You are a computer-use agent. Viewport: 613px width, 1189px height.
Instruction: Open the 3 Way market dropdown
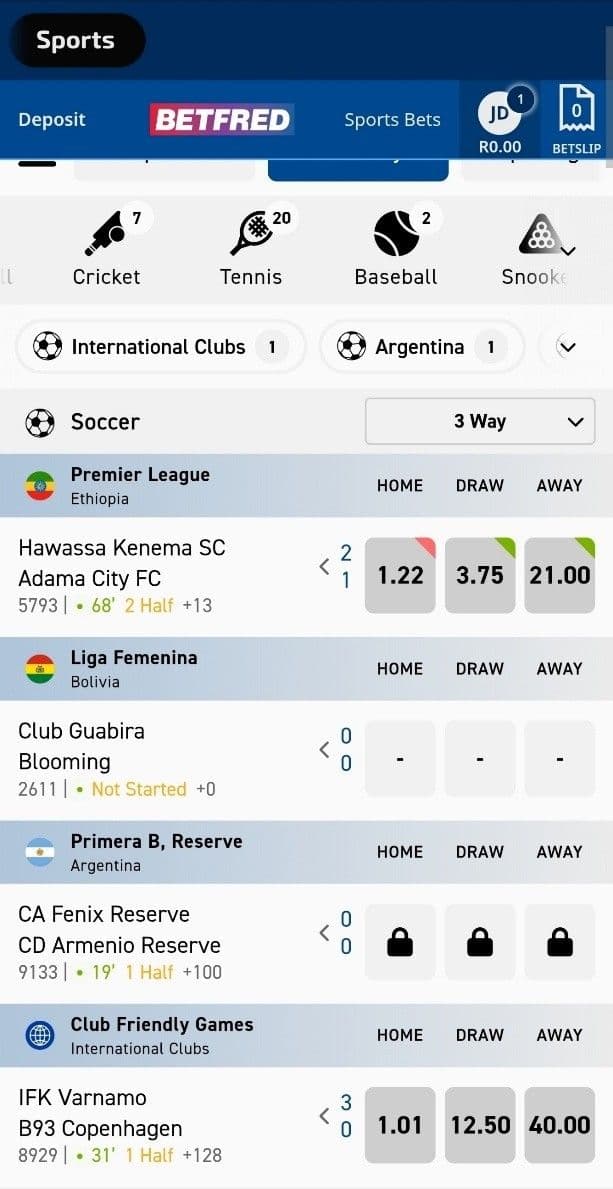coord(479,421)
